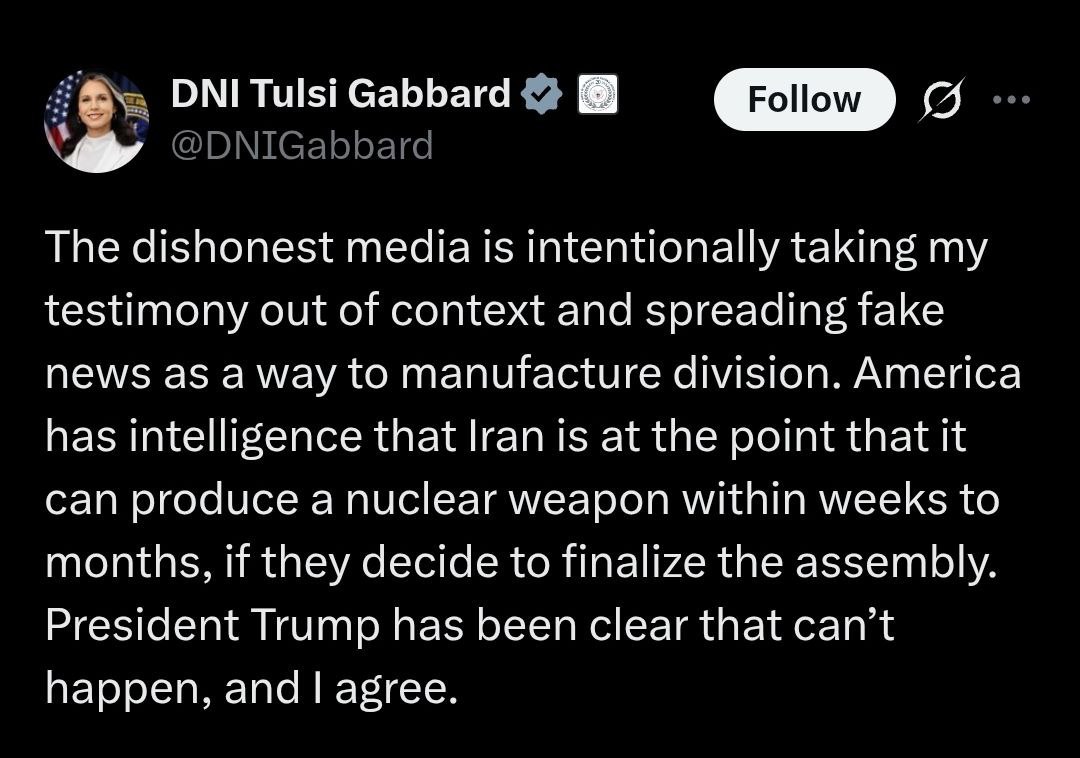Click the @DNIGabbard handle

coord(302,146)
